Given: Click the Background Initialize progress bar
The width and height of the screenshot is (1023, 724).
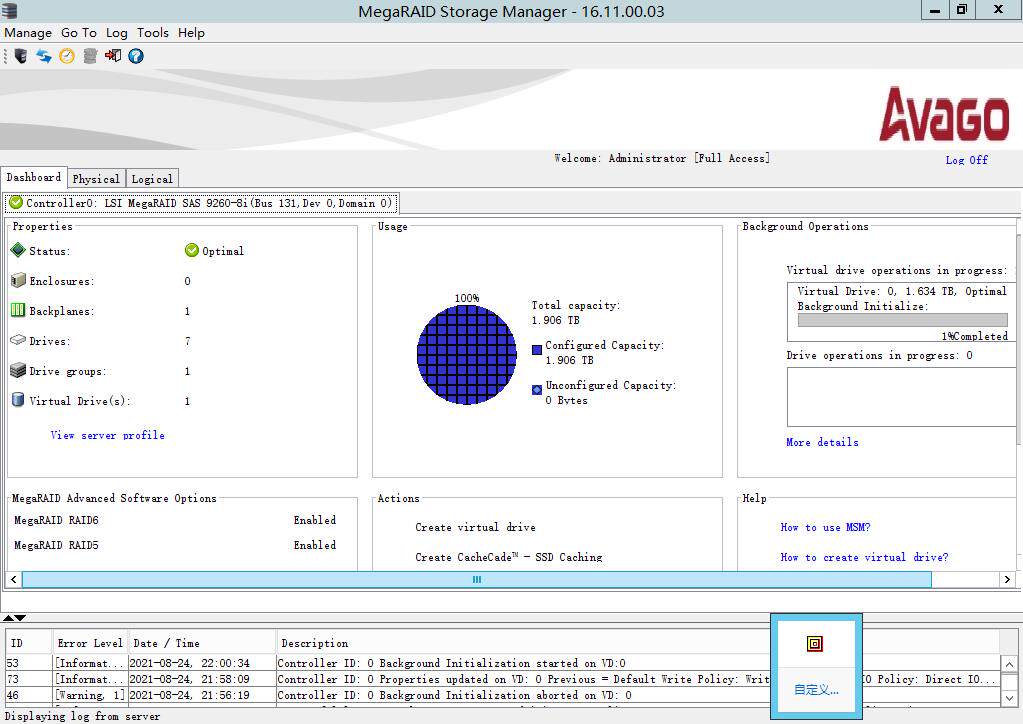Looking at the screenshot, I should point(902,320).
